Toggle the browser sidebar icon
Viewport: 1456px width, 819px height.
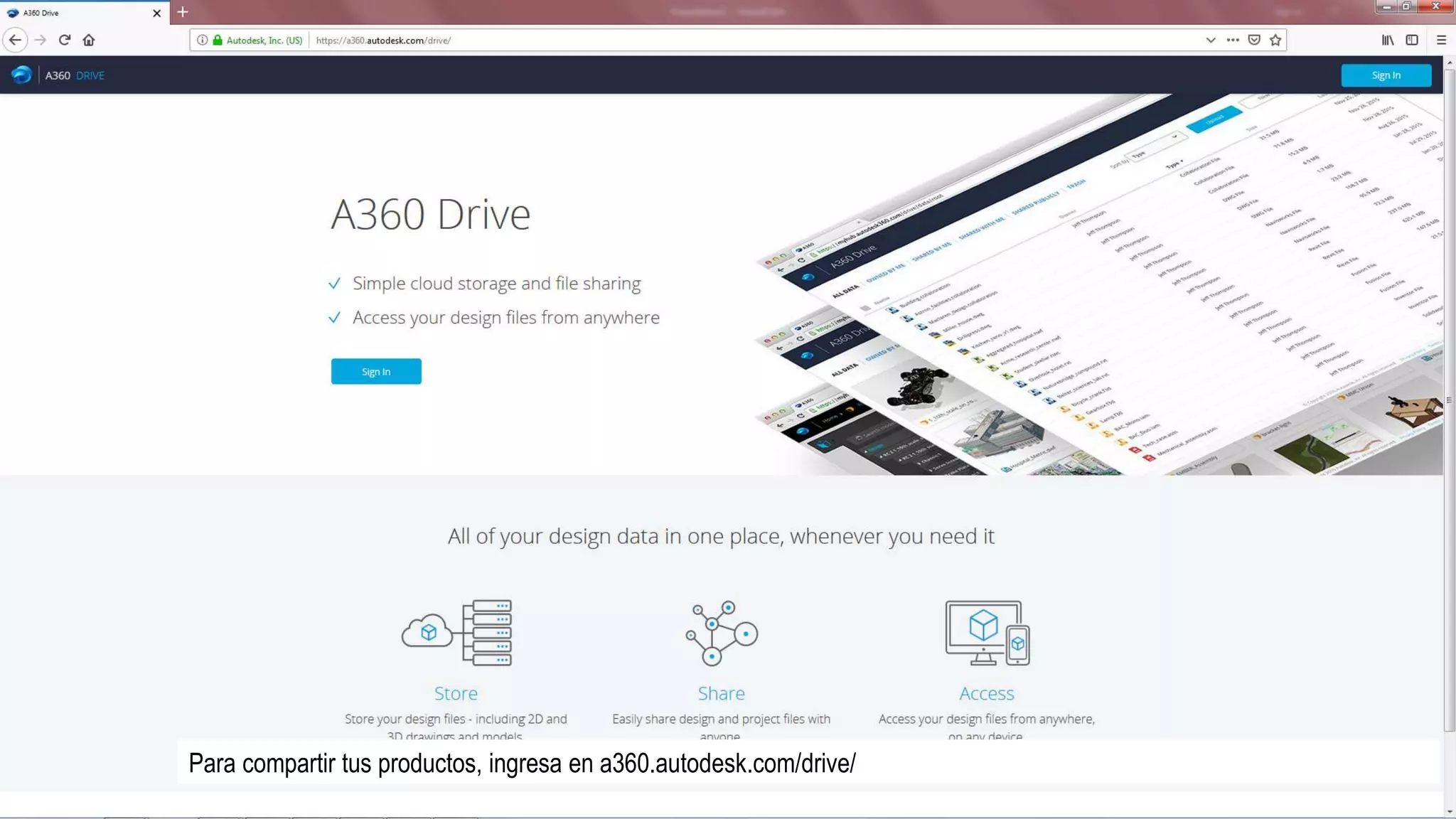coord(1412,40)
